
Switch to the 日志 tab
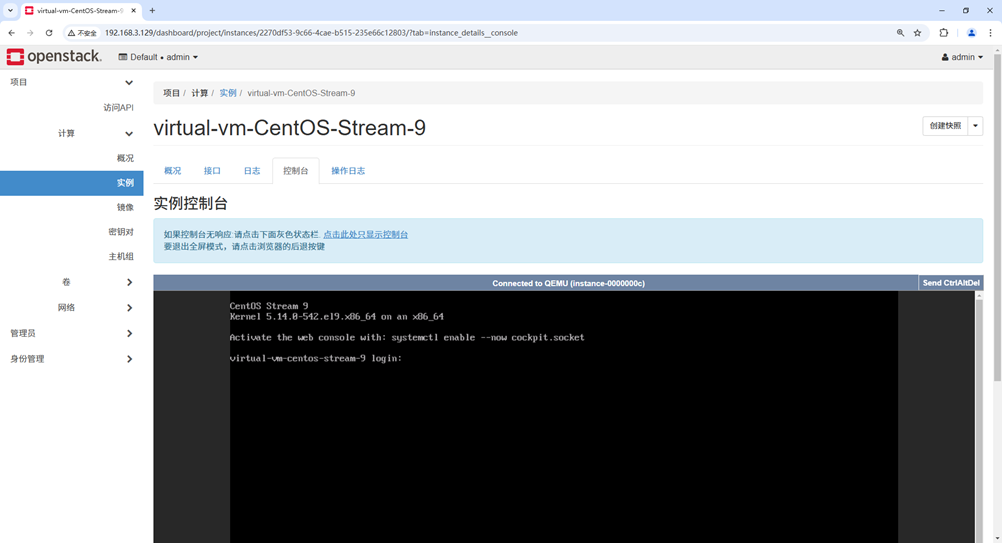click(252, 171)
